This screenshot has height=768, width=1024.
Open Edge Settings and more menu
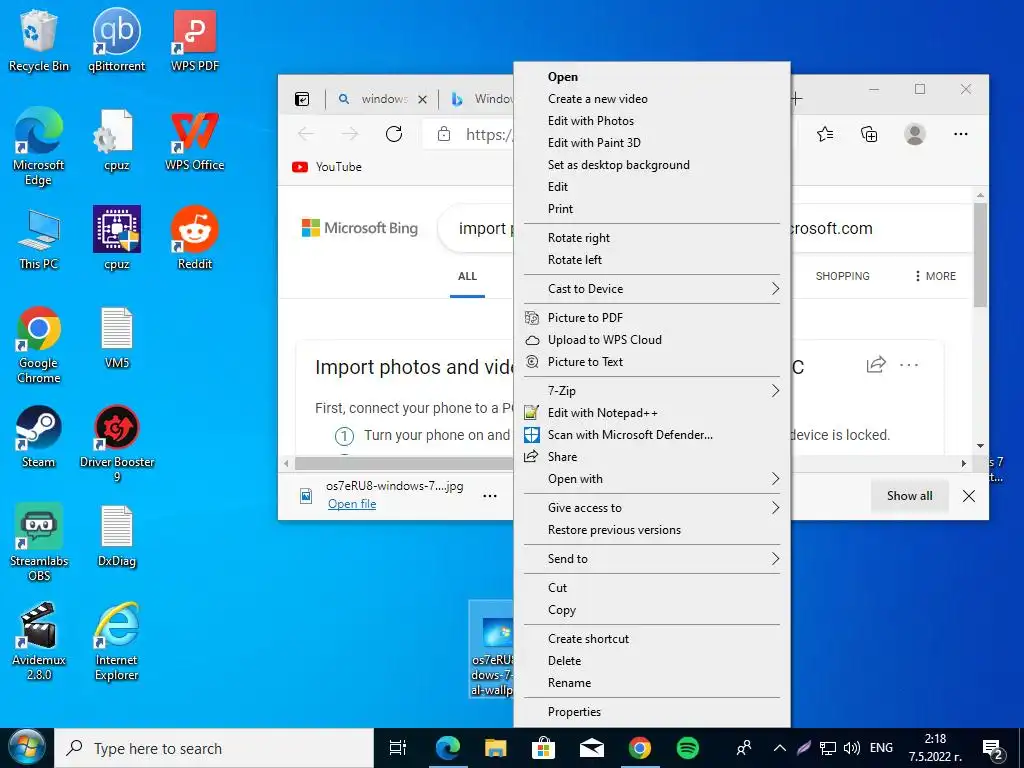point(961,134)
